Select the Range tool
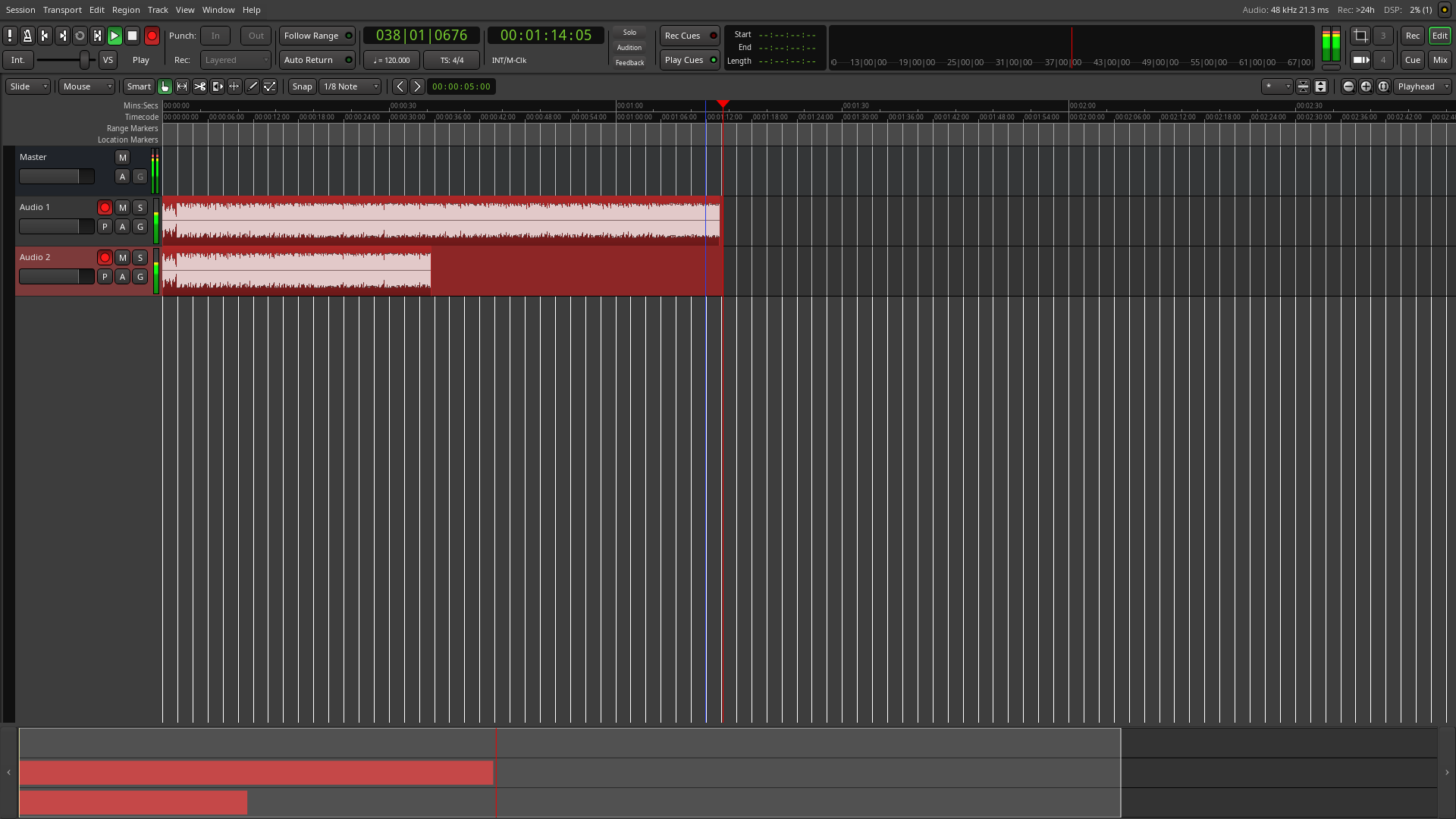Screen dimensions: 1456x819 tap(182, 86)
